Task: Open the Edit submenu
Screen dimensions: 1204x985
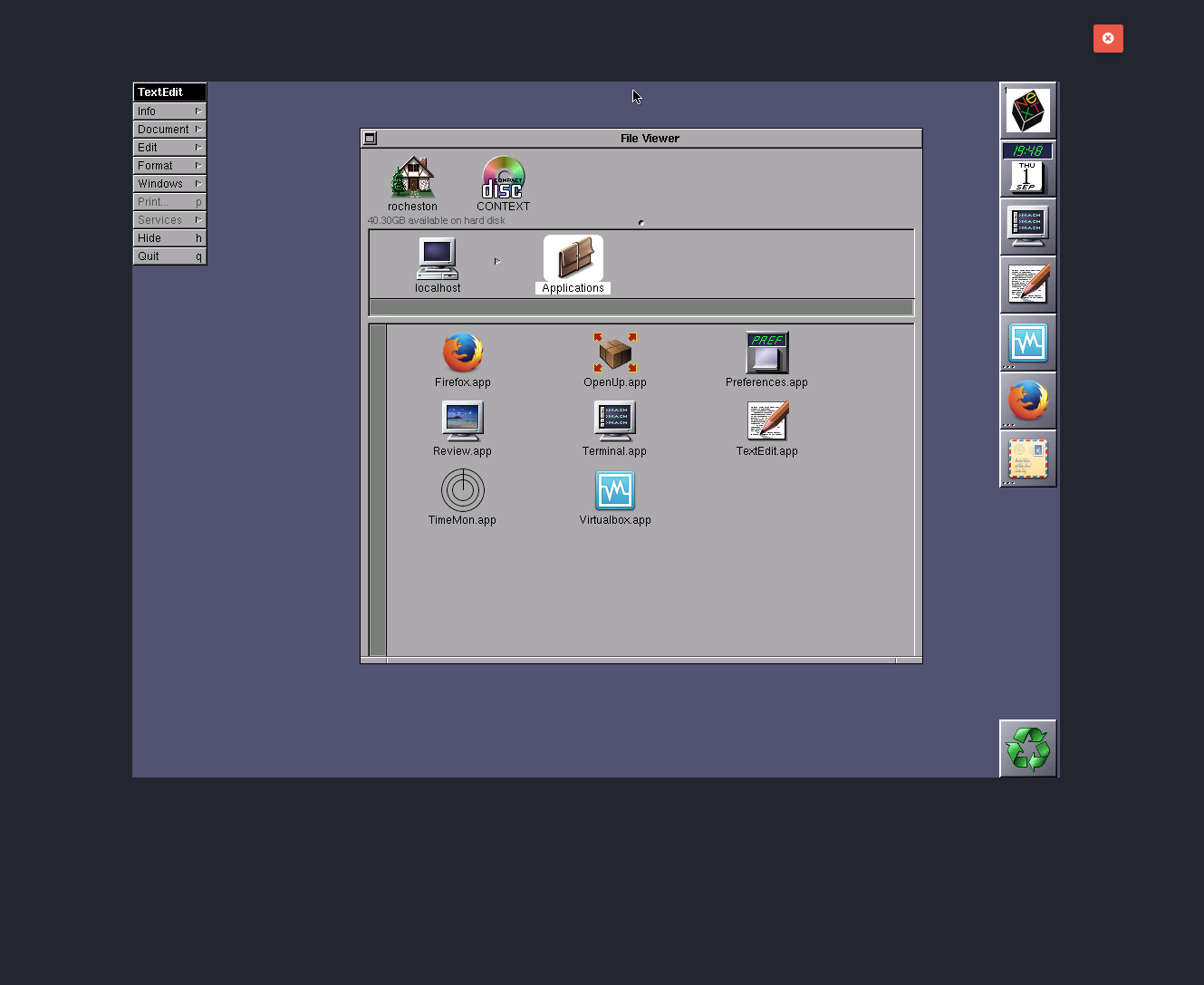Action: tap(169, 147)
